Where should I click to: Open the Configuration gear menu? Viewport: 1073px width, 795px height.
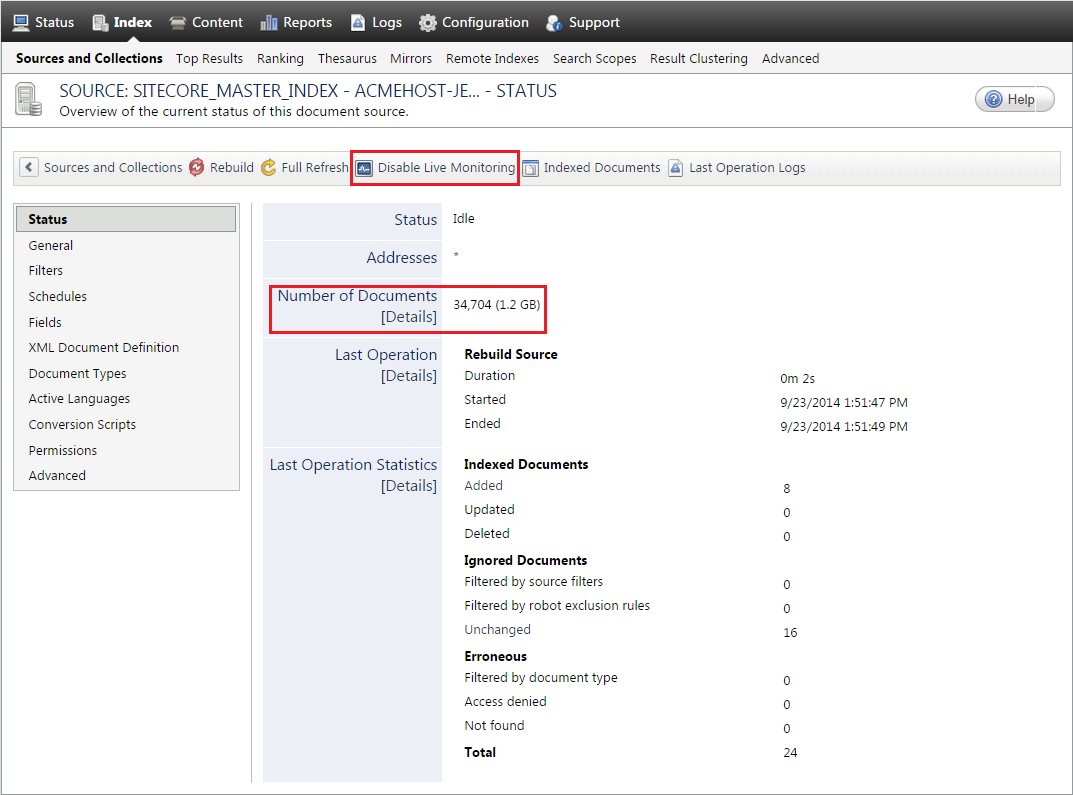click(x=427, y=21)
